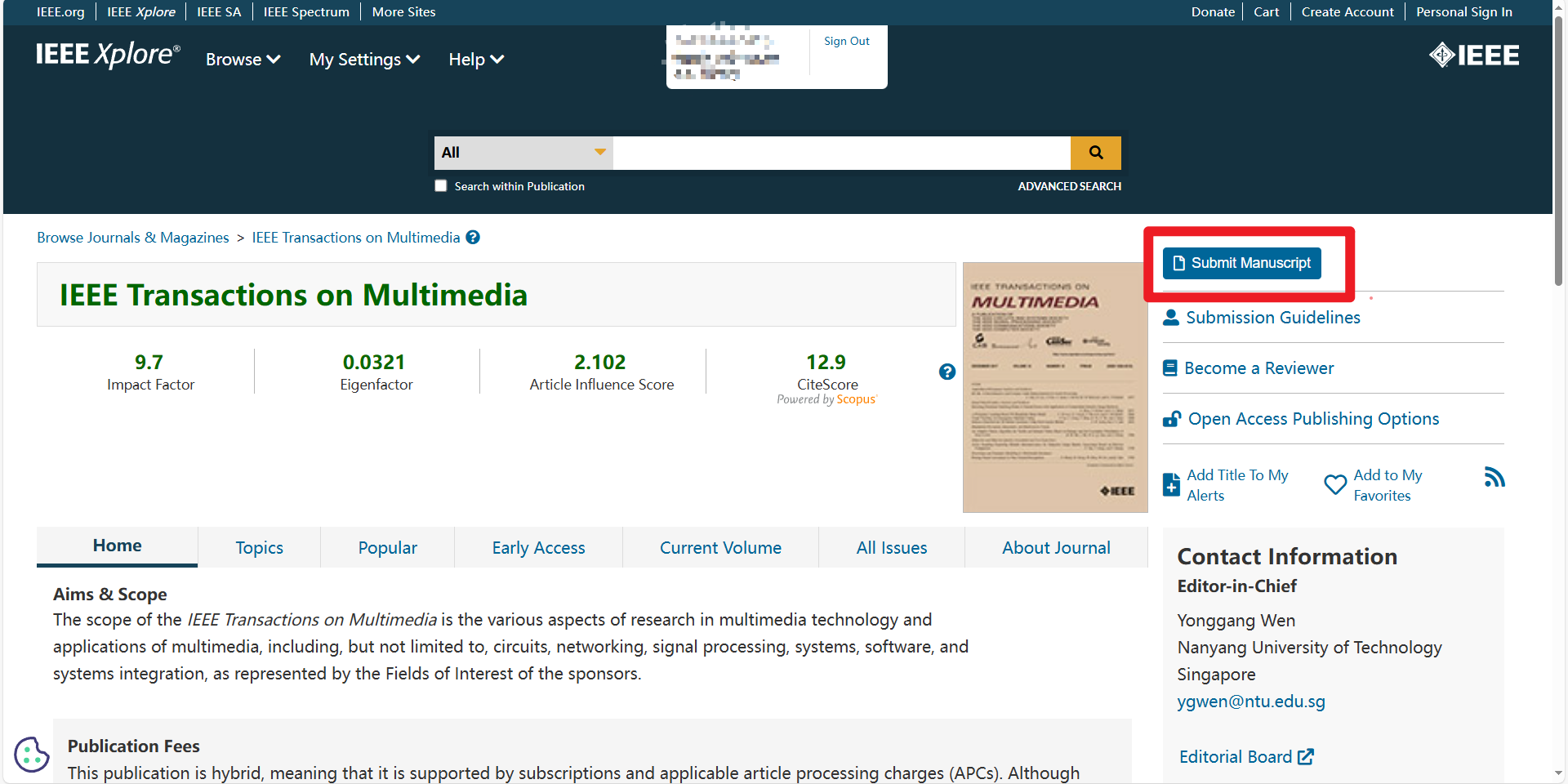Click the Add Title To My Alerts icon
1568x784 pixels.
pos(1171,484)
